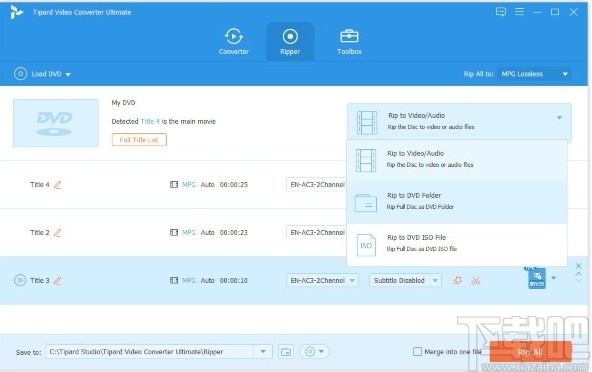The image size is (592, 372).
Task: Open the hamburger menu in title bar
Action: coord(520,12)
